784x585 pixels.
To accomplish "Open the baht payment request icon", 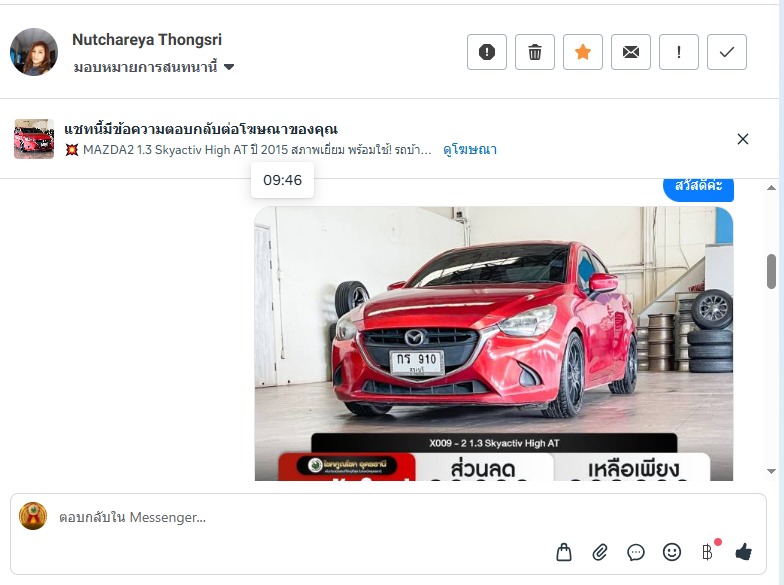I will pyautogui.click(x=708, y=552).
